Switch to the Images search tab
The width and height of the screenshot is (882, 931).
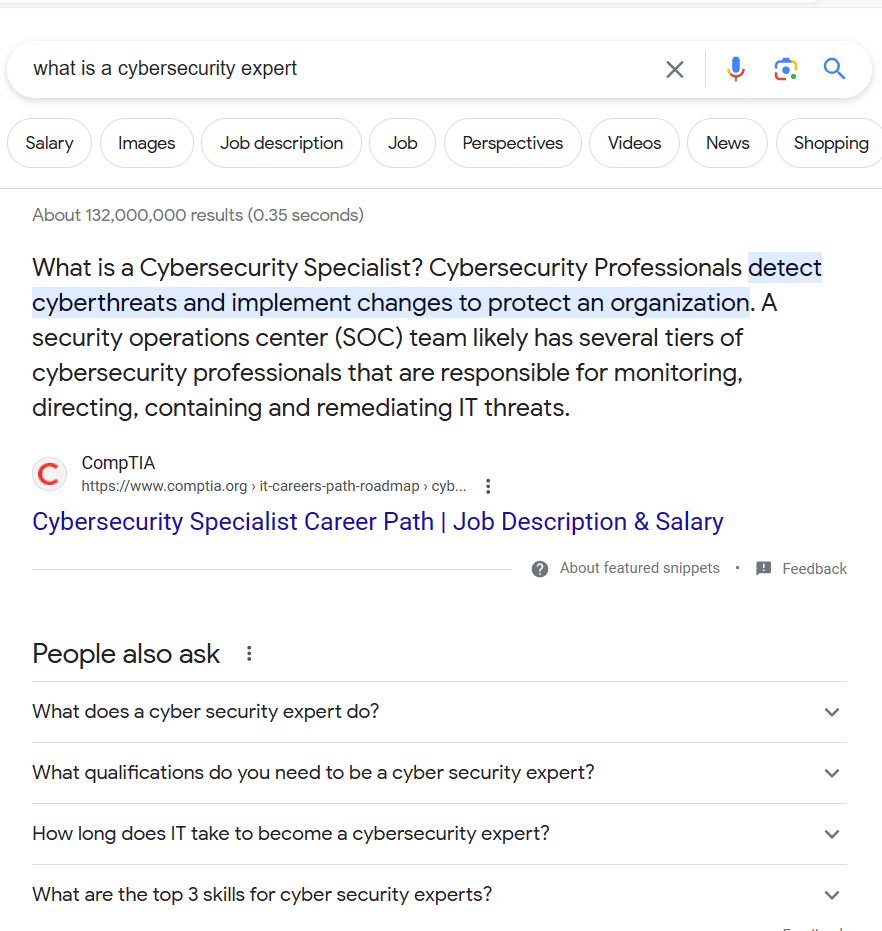146,143
